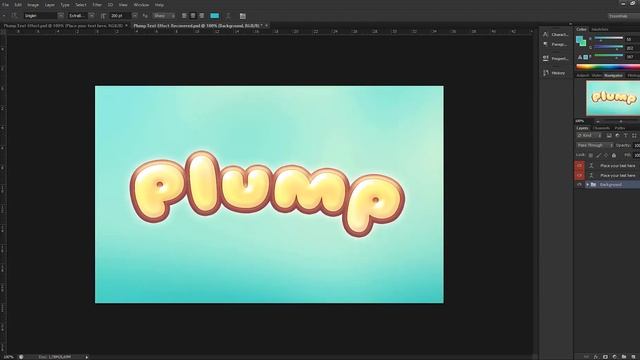The height and width of the screenshot is (360, 640).
Task: Toggle lock transparent pixels
Action: pos(590,156)
